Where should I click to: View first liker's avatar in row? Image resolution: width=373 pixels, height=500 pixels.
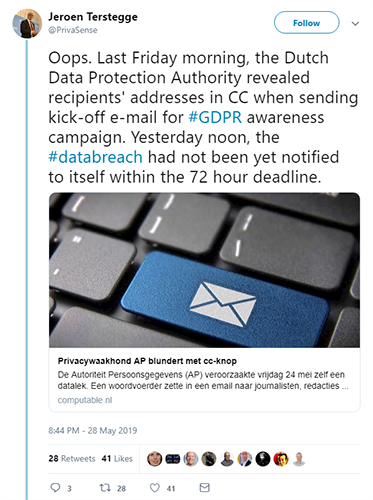(154, 459)
